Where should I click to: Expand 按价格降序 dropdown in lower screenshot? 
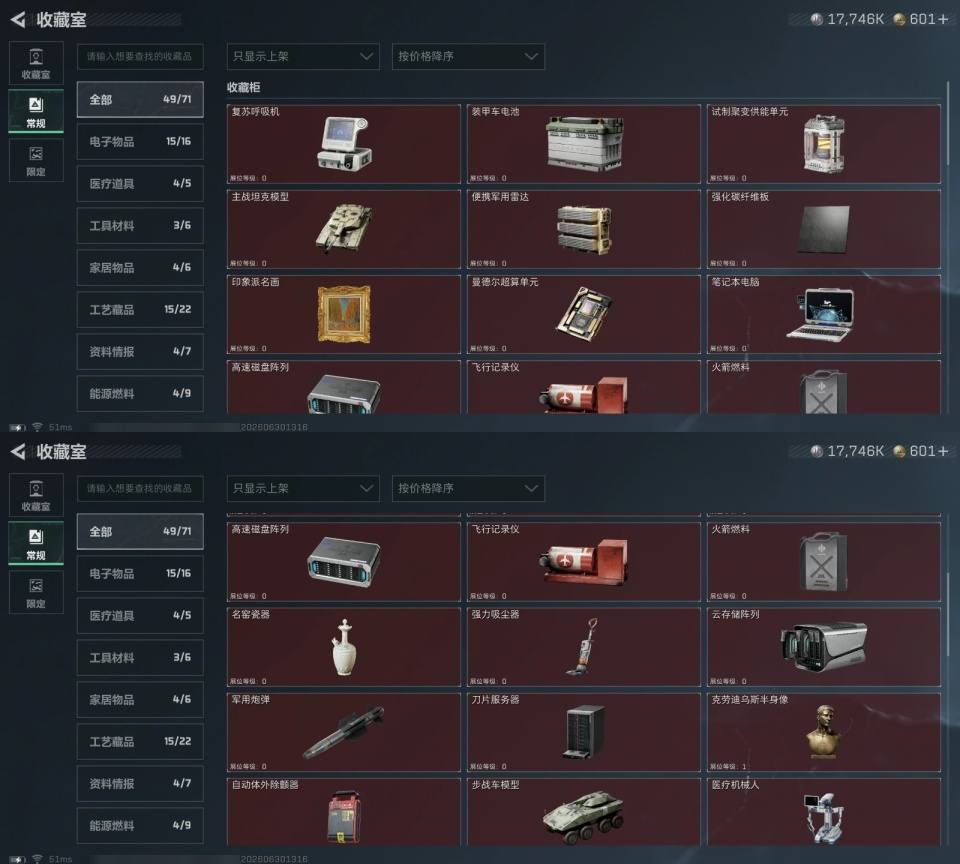coord(468,489)
